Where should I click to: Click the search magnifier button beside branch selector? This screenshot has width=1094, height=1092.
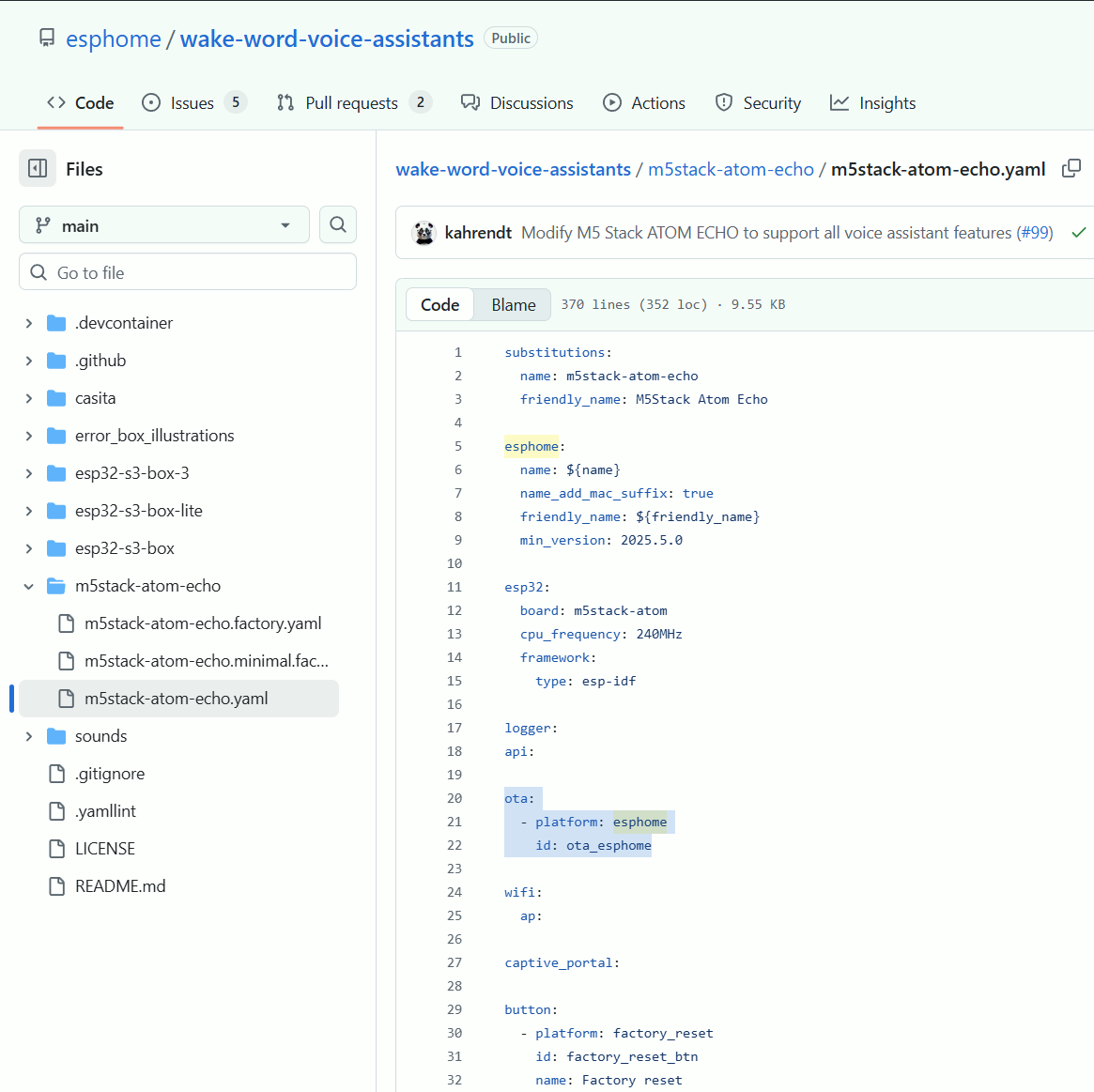coord(338,224)
